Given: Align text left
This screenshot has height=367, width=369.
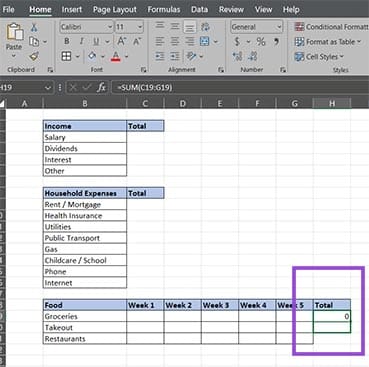Looking at the screenshot, I should coord(160,41).
